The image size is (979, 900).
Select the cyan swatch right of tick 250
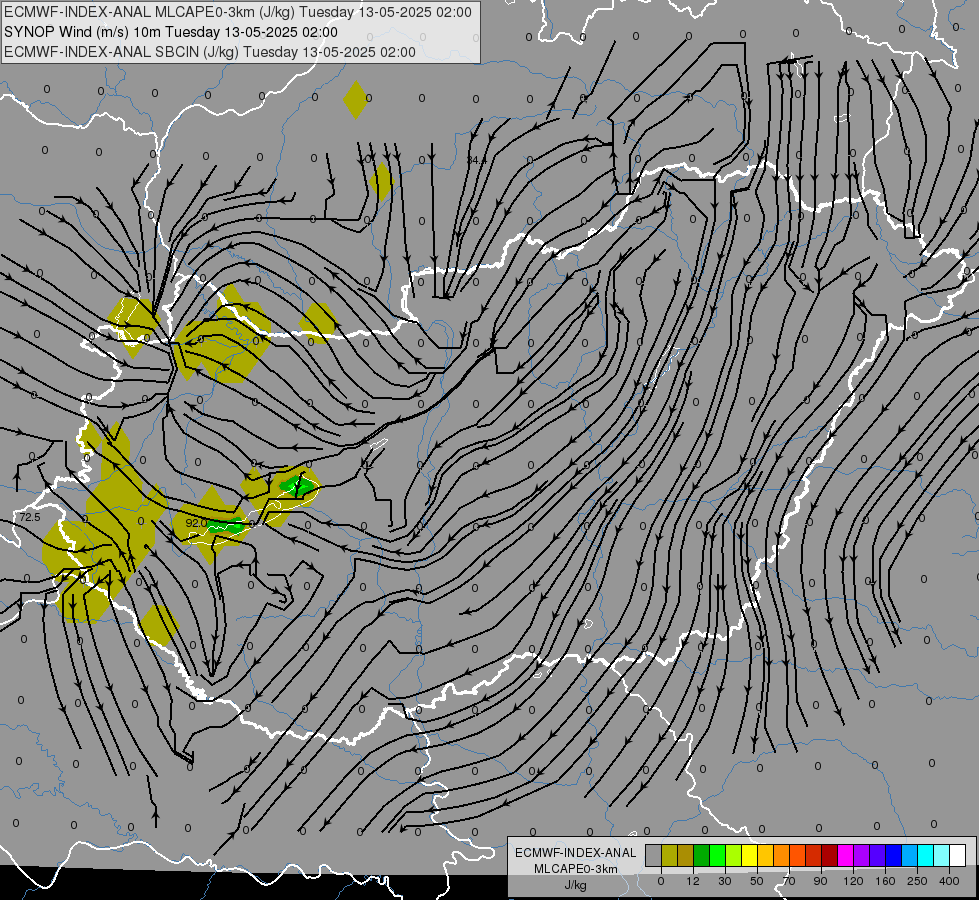[x=926, y=856]
